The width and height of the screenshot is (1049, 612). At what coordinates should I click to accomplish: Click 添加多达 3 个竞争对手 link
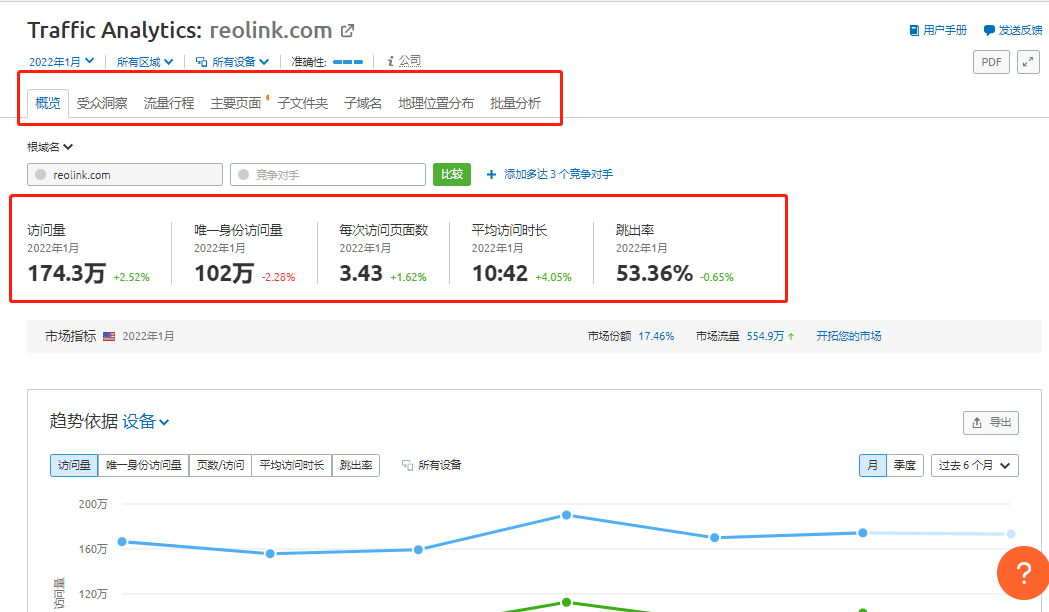(558, 175)
